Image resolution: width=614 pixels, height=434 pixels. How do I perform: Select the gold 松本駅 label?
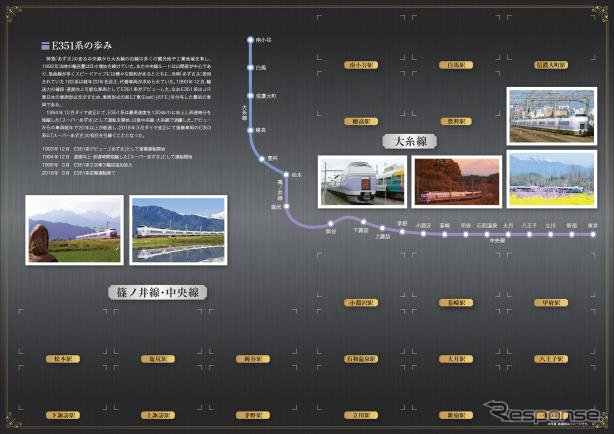point(63,359)
